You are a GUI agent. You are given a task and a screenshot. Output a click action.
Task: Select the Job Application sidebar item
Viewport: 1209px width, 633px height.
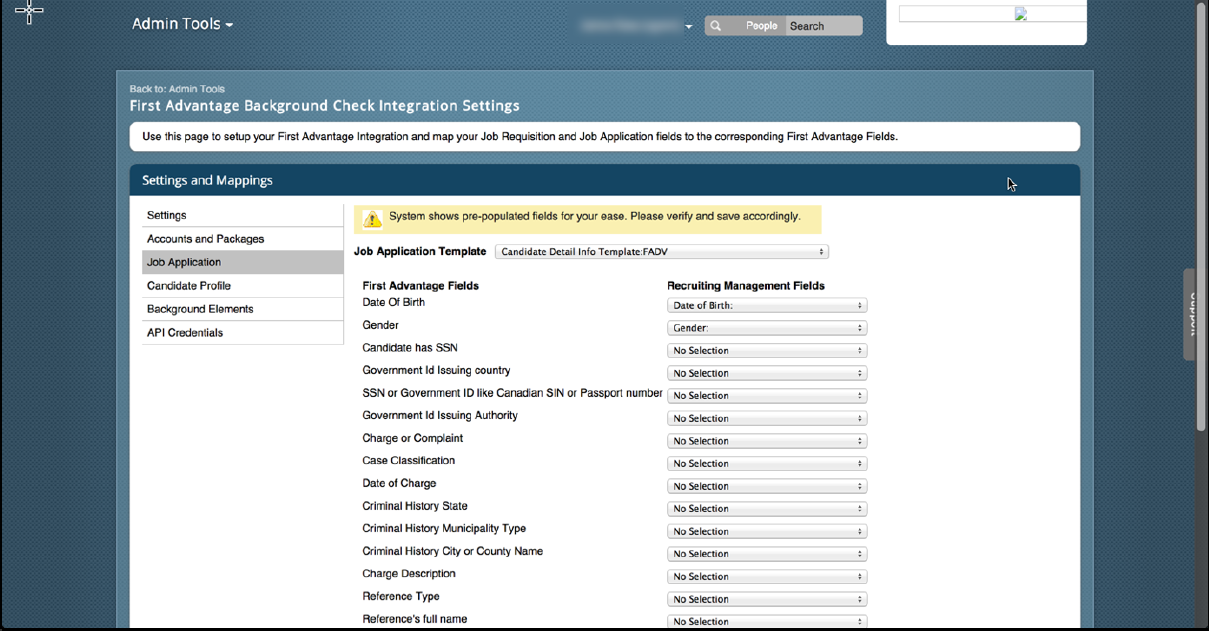pyautogui.click(x=243, y=262)
